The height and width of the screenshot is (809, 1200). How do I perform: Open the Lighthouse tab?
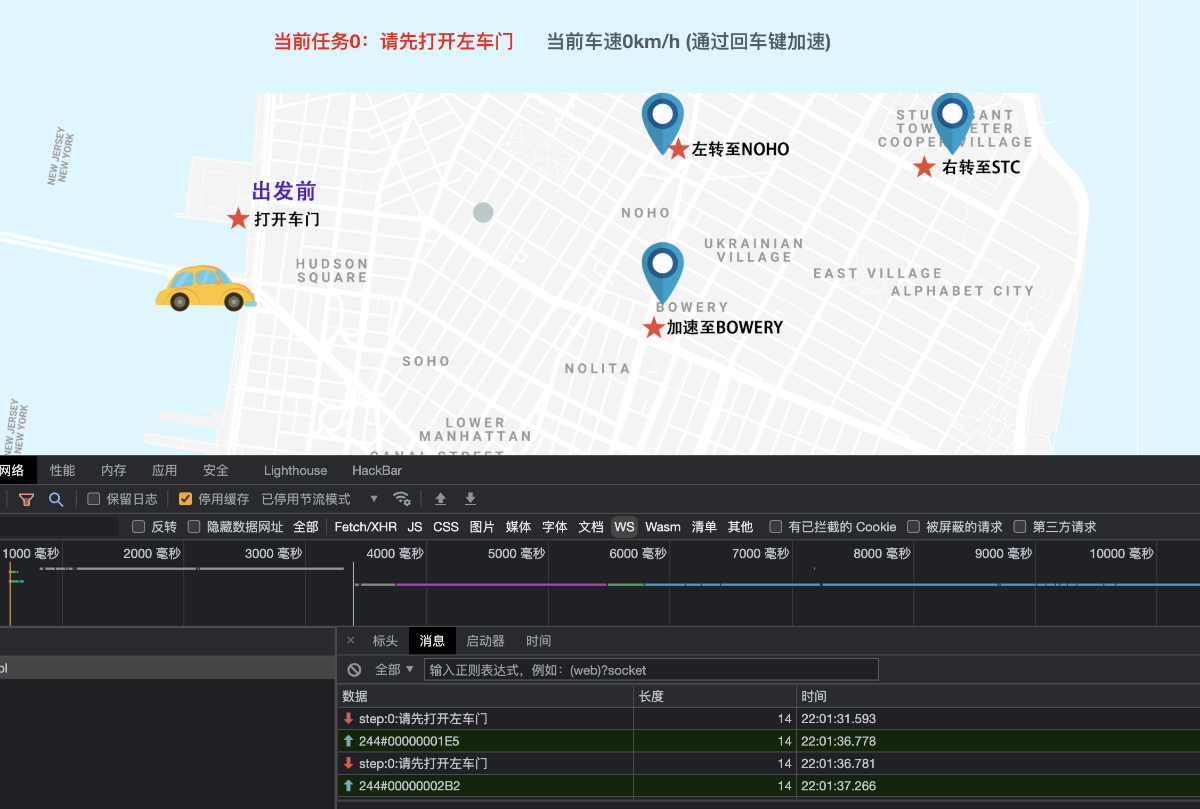[295, 470]
